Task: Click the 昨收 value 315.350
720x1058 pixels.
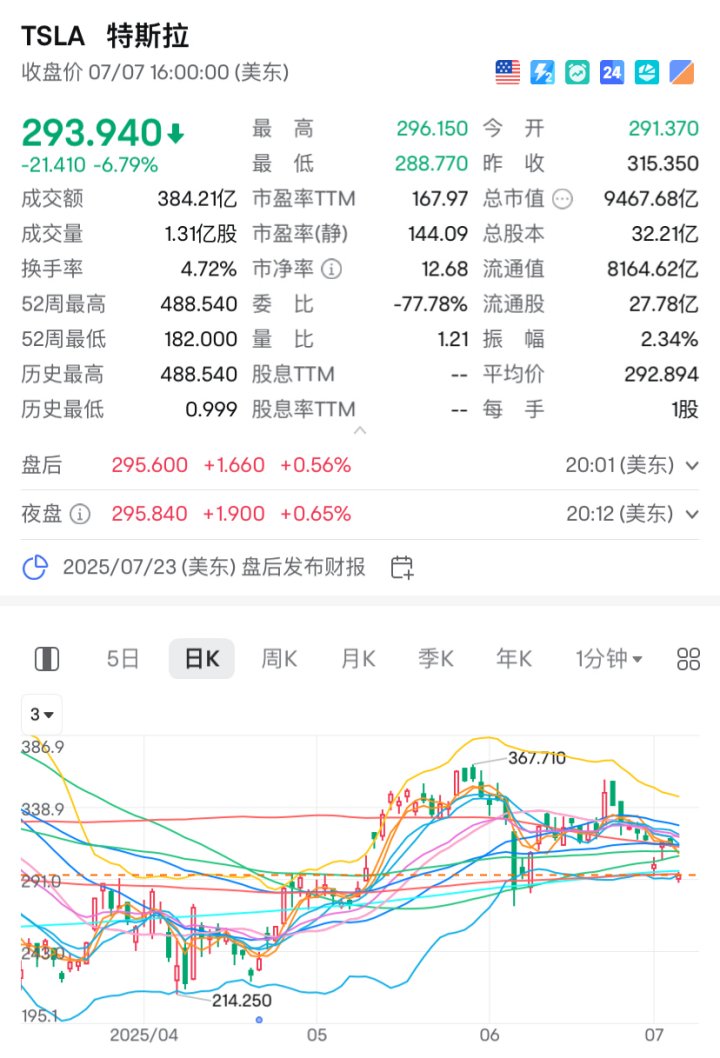Action: pos(663,163)
